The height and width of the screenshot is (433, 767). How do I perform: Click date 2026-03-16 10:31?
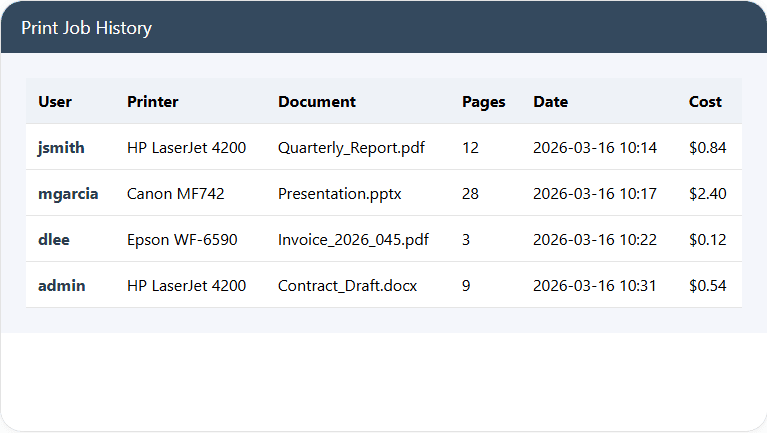point(595,286)
